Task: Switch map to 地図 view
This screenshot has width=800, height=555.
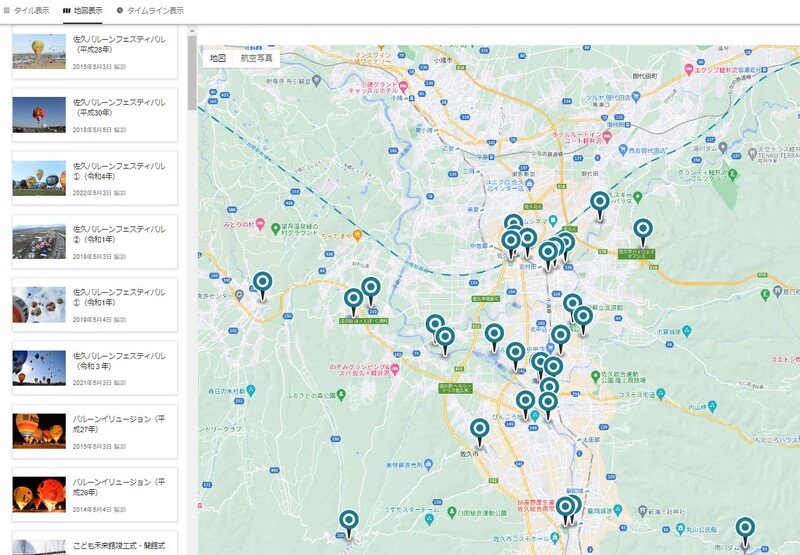Action: 218,58
